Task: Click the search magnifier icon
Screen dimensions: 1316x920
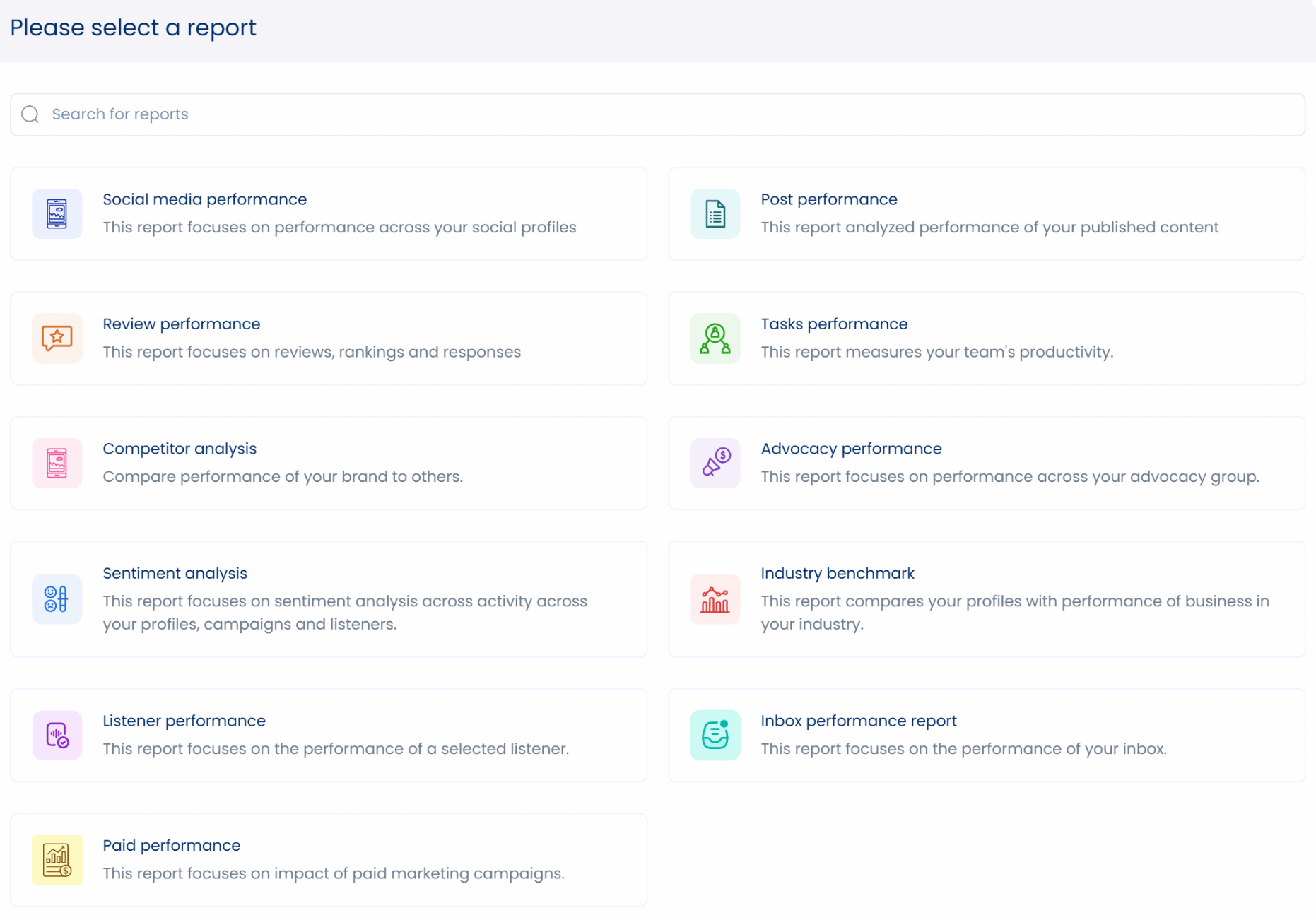Action: coord(30,114)
